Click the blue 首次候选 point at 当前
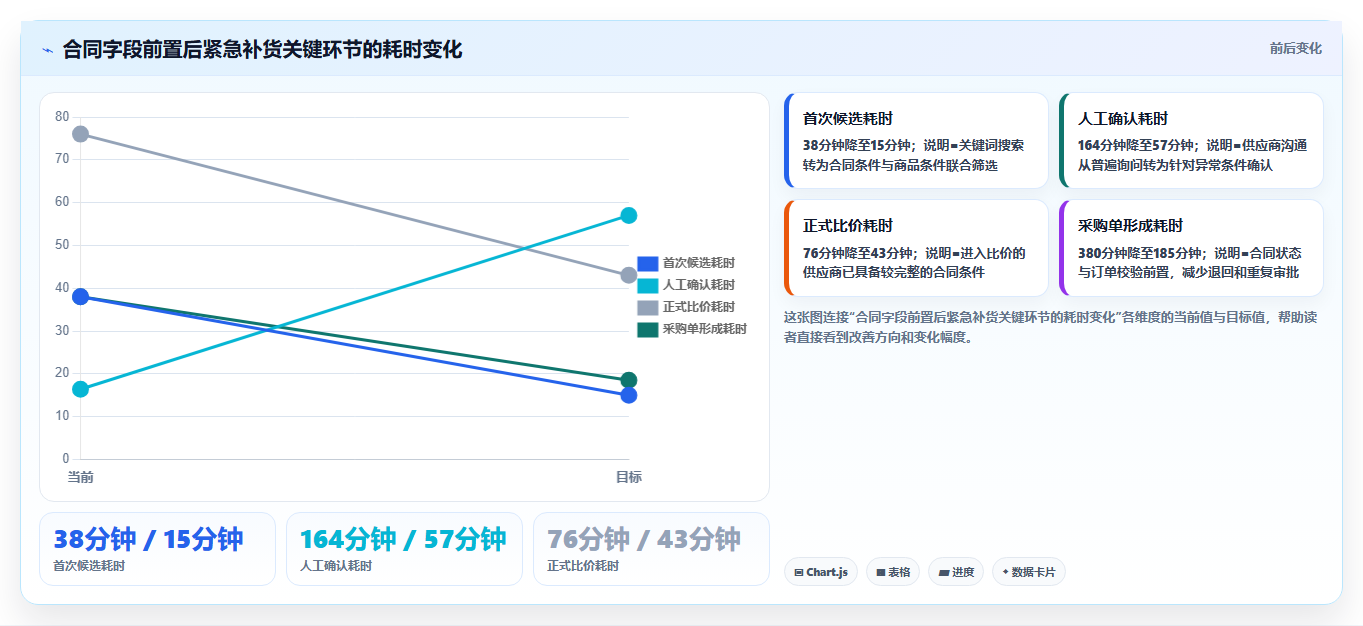This screenshot has width=1363, height=626. (81, 297)
